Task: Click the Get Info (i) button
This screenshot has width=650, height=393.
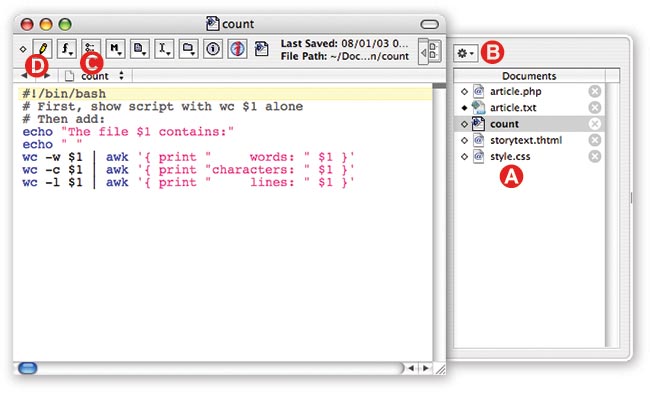Action: coord(213,49)
